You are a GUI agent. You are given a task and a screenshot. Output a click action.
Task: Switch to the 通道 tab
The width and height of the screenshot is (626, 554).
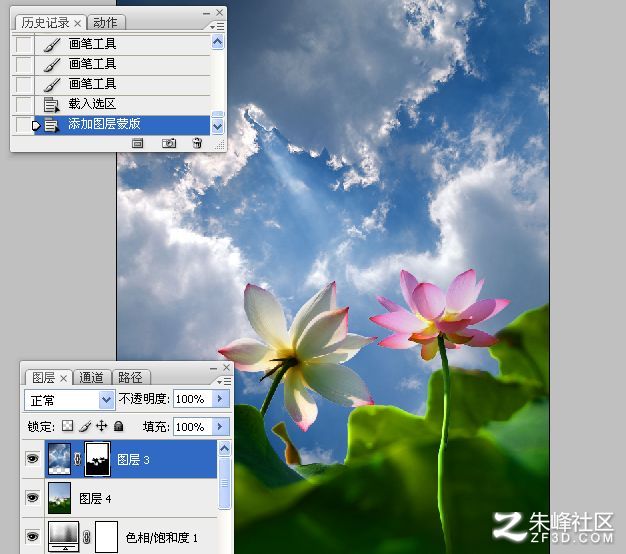click(x=91, y=378)
